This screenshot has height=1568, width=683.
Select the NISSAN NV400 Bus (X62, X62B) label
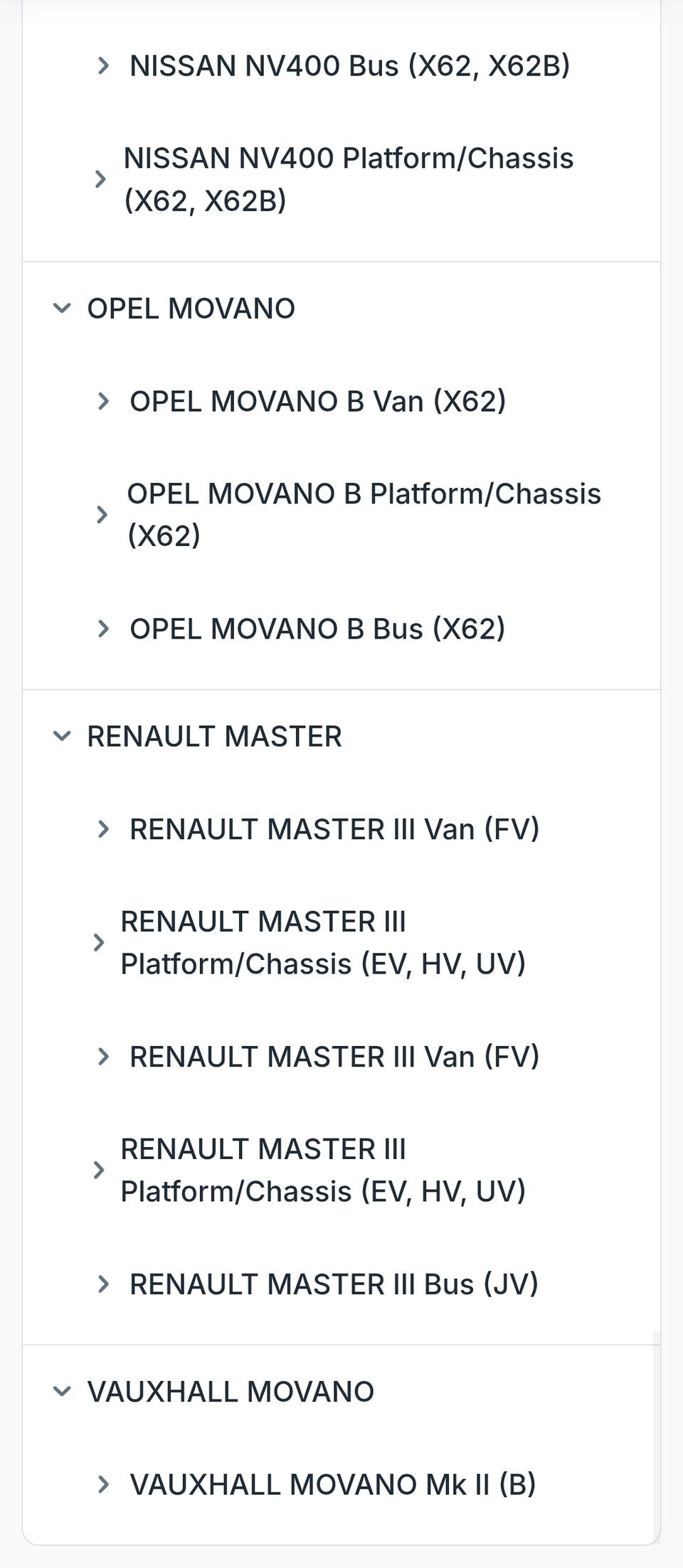tap(349, 66)
